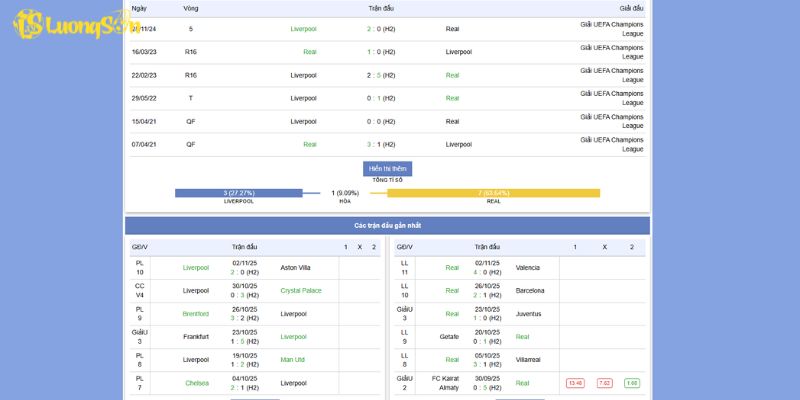800x400 pixels.
Task: Select the 'Các trận đấu gần nhất' header
Action: pyautogui.click(x=387, y=226)
